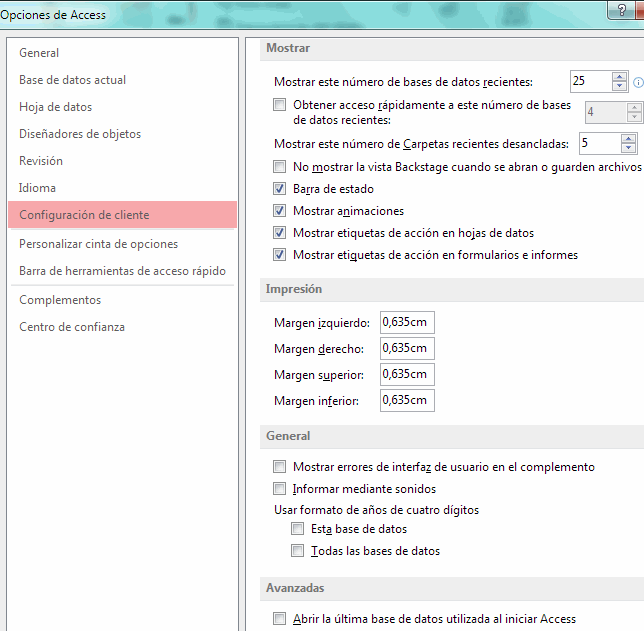Toggle 'No mostrar la vista Backstage' checkbox
Viewport: 644px width, 631px height.
280,166
